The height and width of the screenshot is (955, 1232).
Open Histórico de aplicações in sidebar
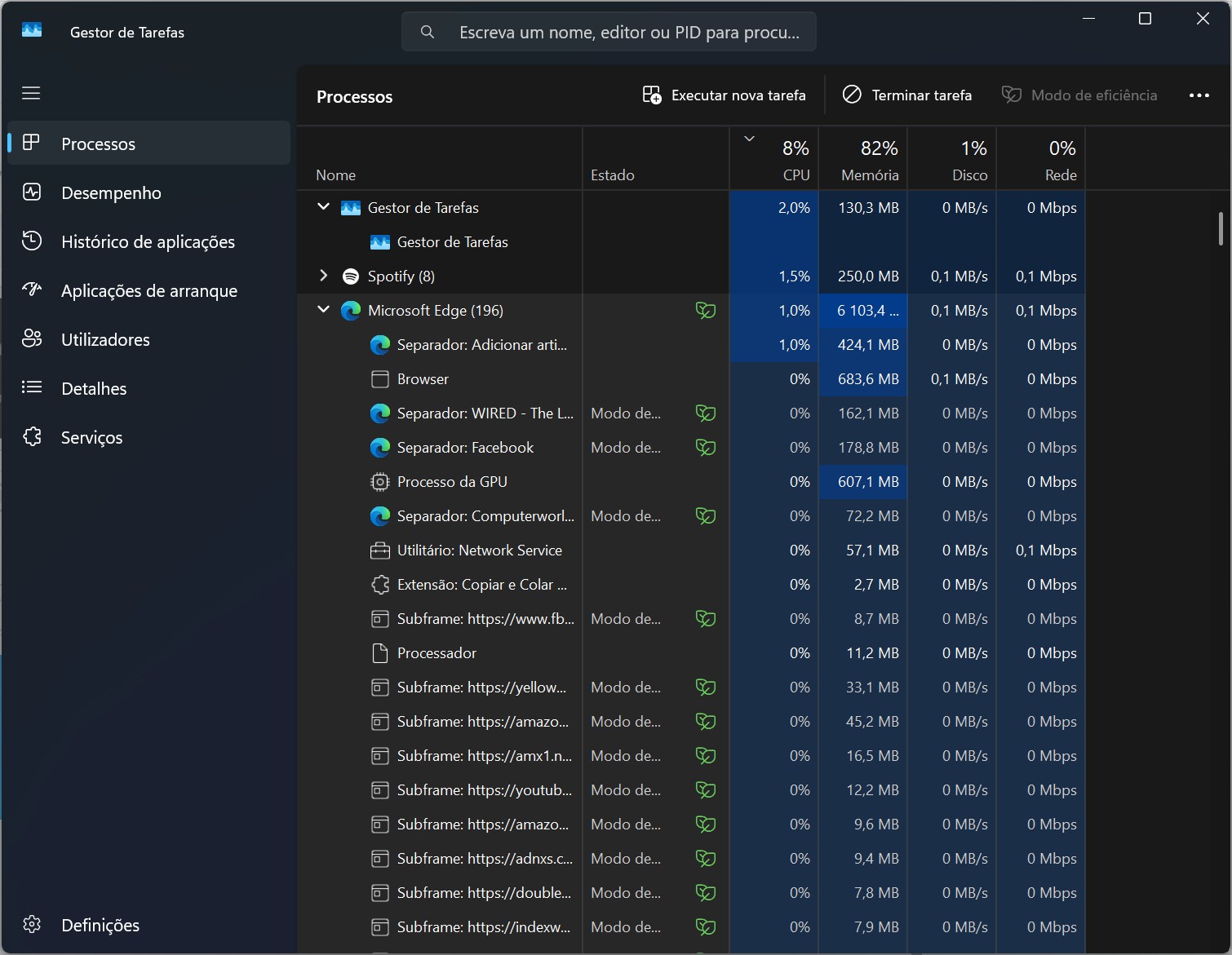[x=148, y=242]
